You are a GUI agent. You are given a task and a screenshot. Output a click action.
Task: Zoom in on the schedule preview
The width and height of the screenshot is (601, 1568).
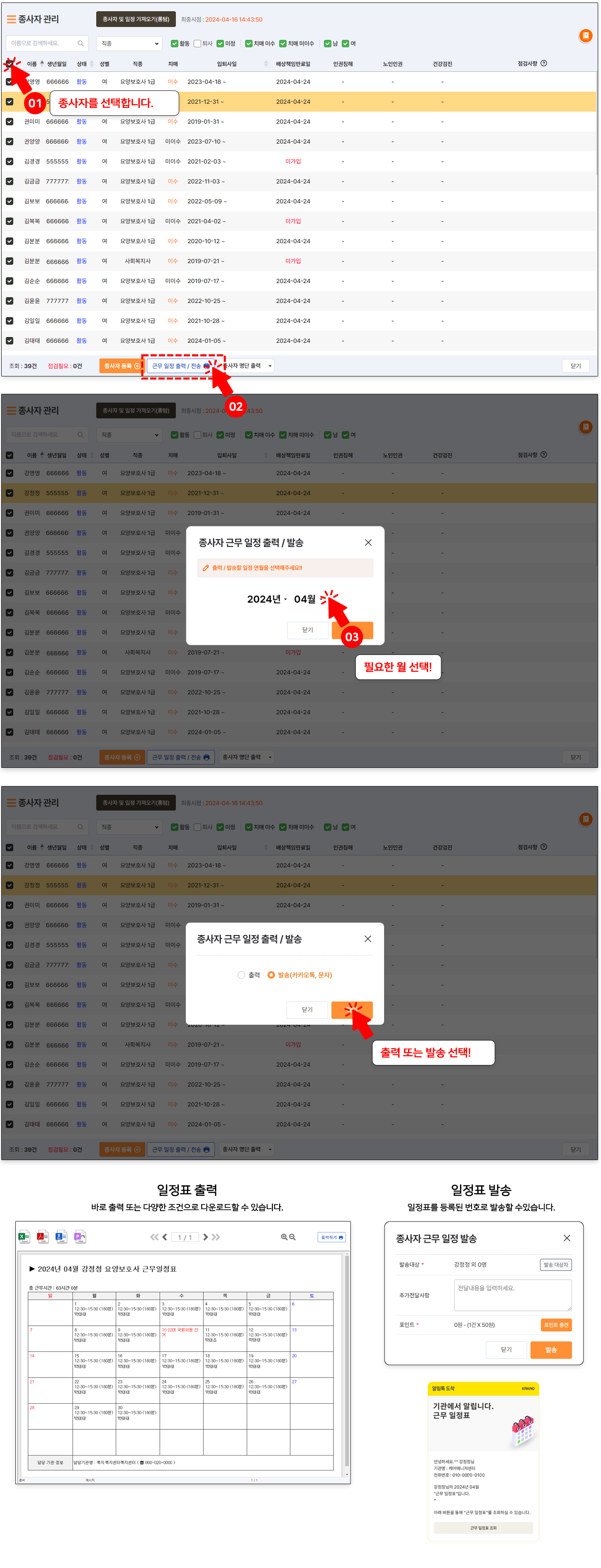click(x=284, y=1237)
